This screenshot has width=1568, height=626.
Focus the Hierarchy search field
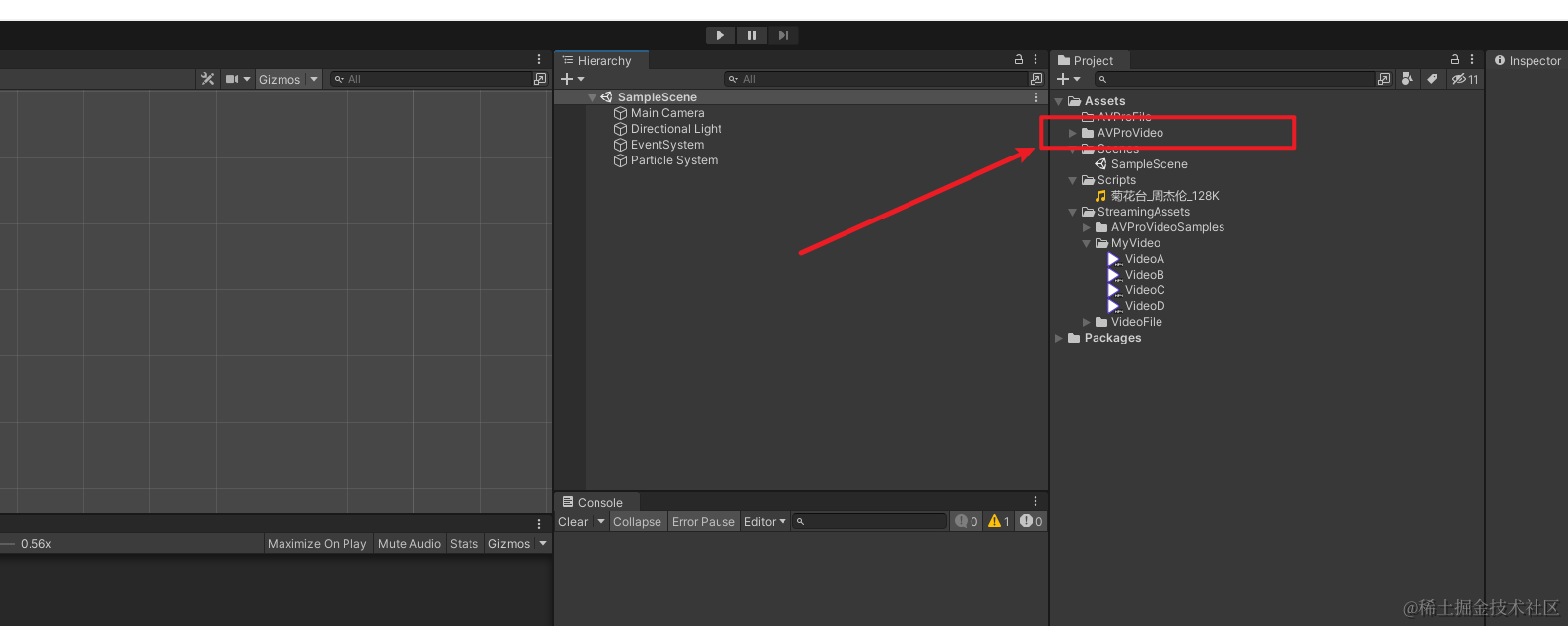pos(875,79)
